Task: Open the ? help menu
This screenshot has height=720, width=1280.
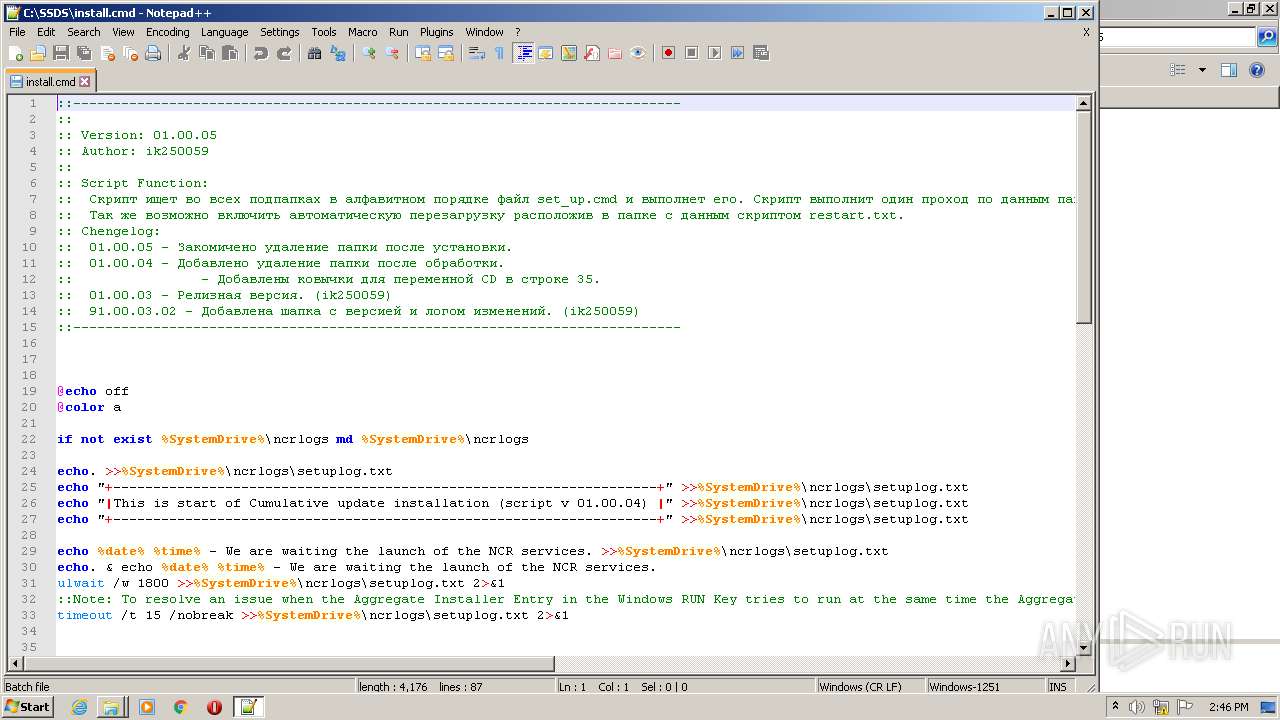Action: (517, 32)
